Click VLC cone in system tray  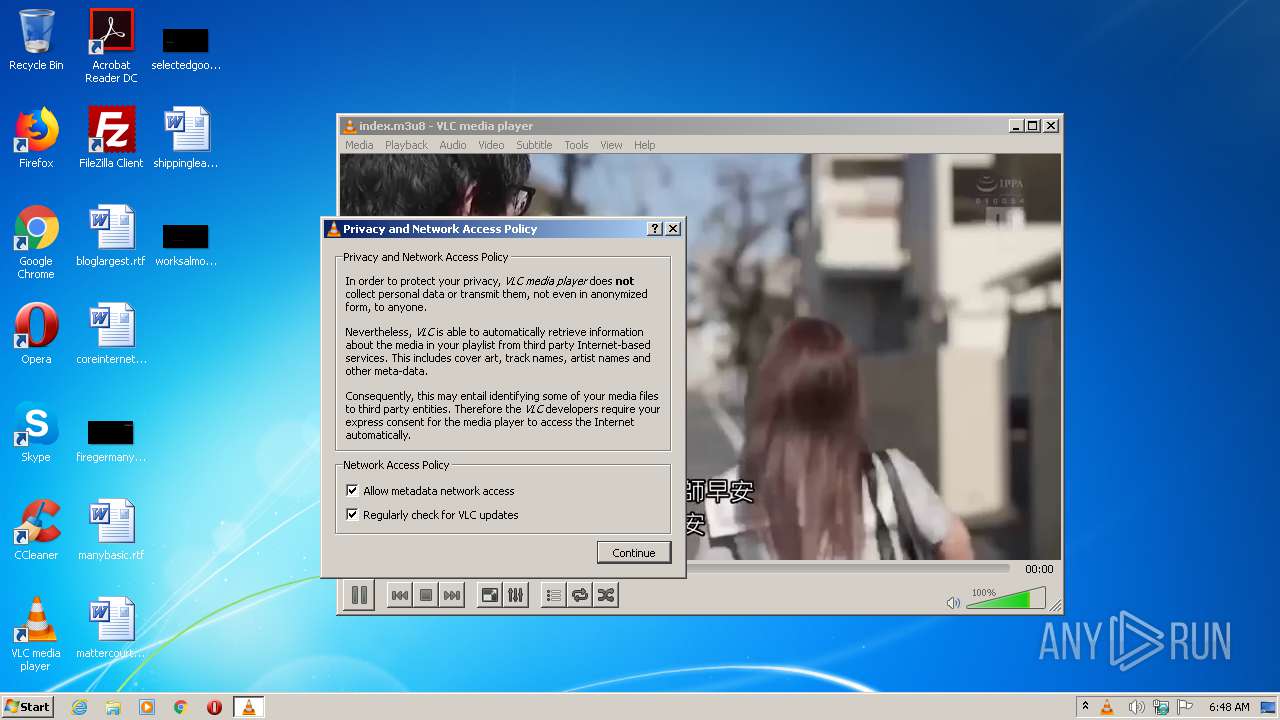point(1107,707)
